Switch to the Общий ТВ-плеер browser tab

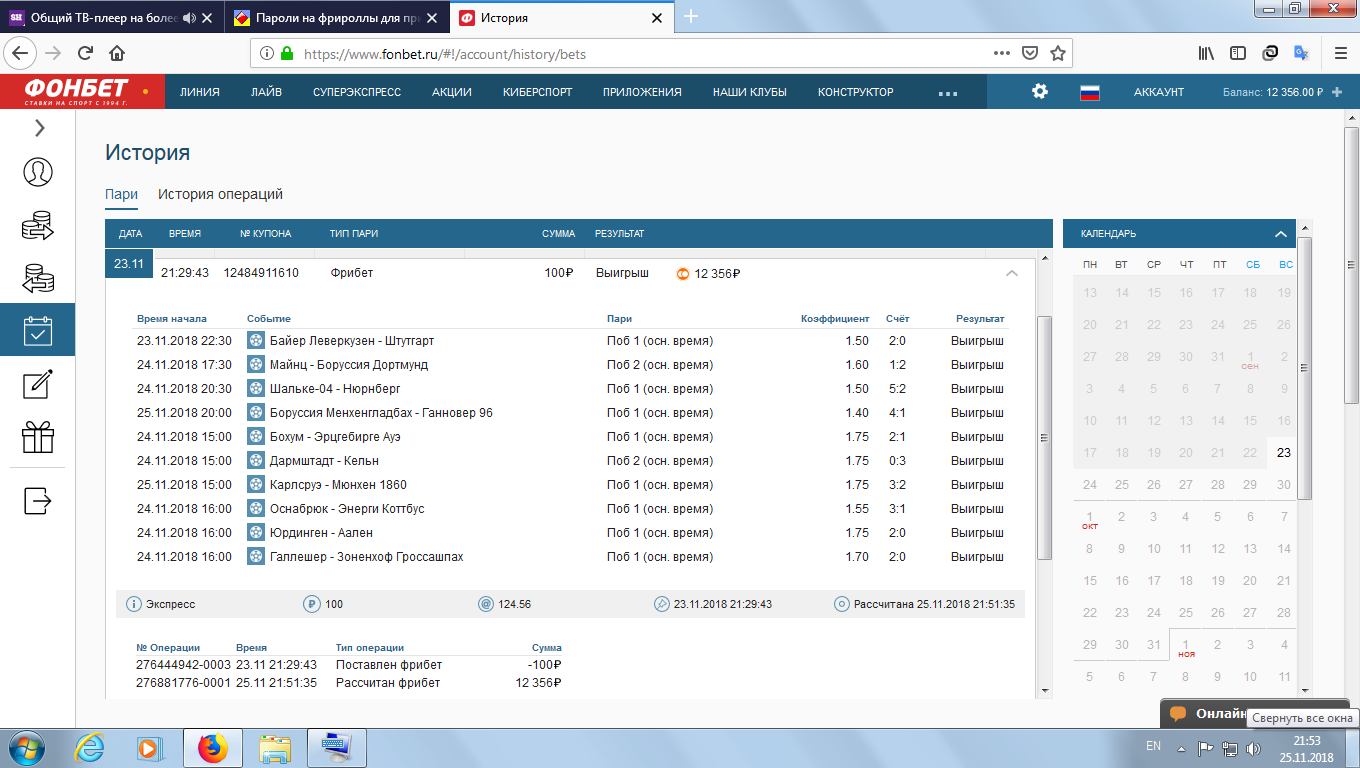pyautogui.click(x=111, y=18)
